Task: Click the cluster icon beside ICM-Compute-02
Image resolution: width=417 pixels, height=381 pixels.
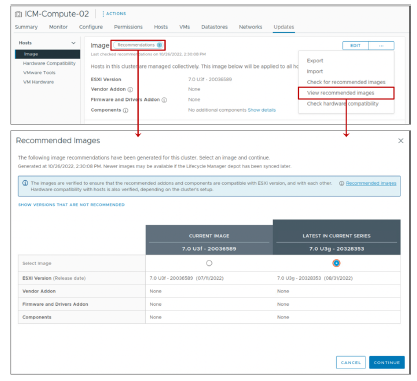Action: click(x=18, y=14)
